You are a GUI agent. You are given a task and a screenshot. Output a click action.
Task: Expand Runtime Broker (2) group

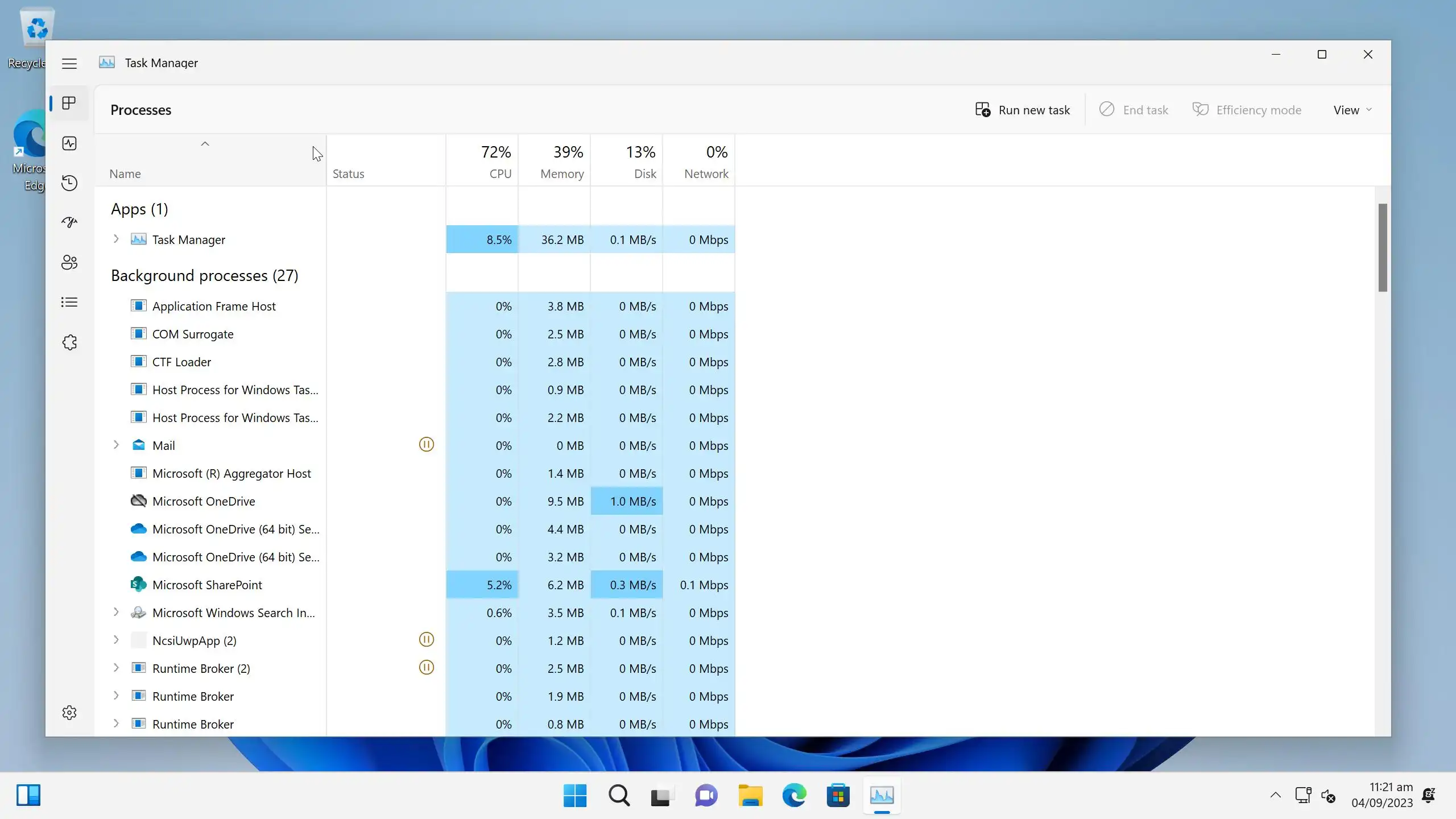(x=116, y=668)
